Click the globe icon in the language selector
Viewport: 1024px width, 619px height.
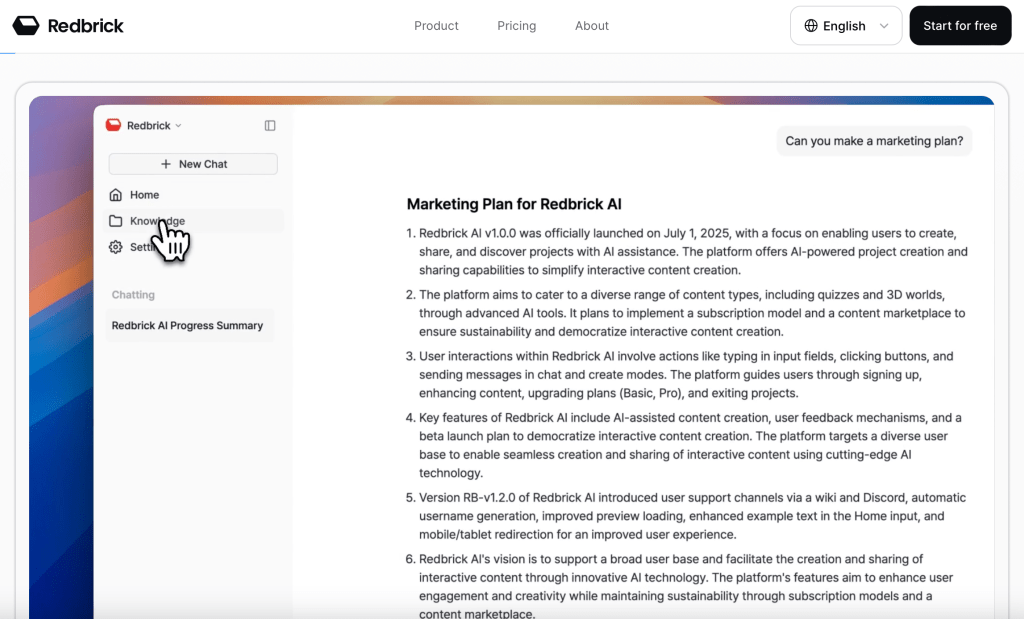811,26
